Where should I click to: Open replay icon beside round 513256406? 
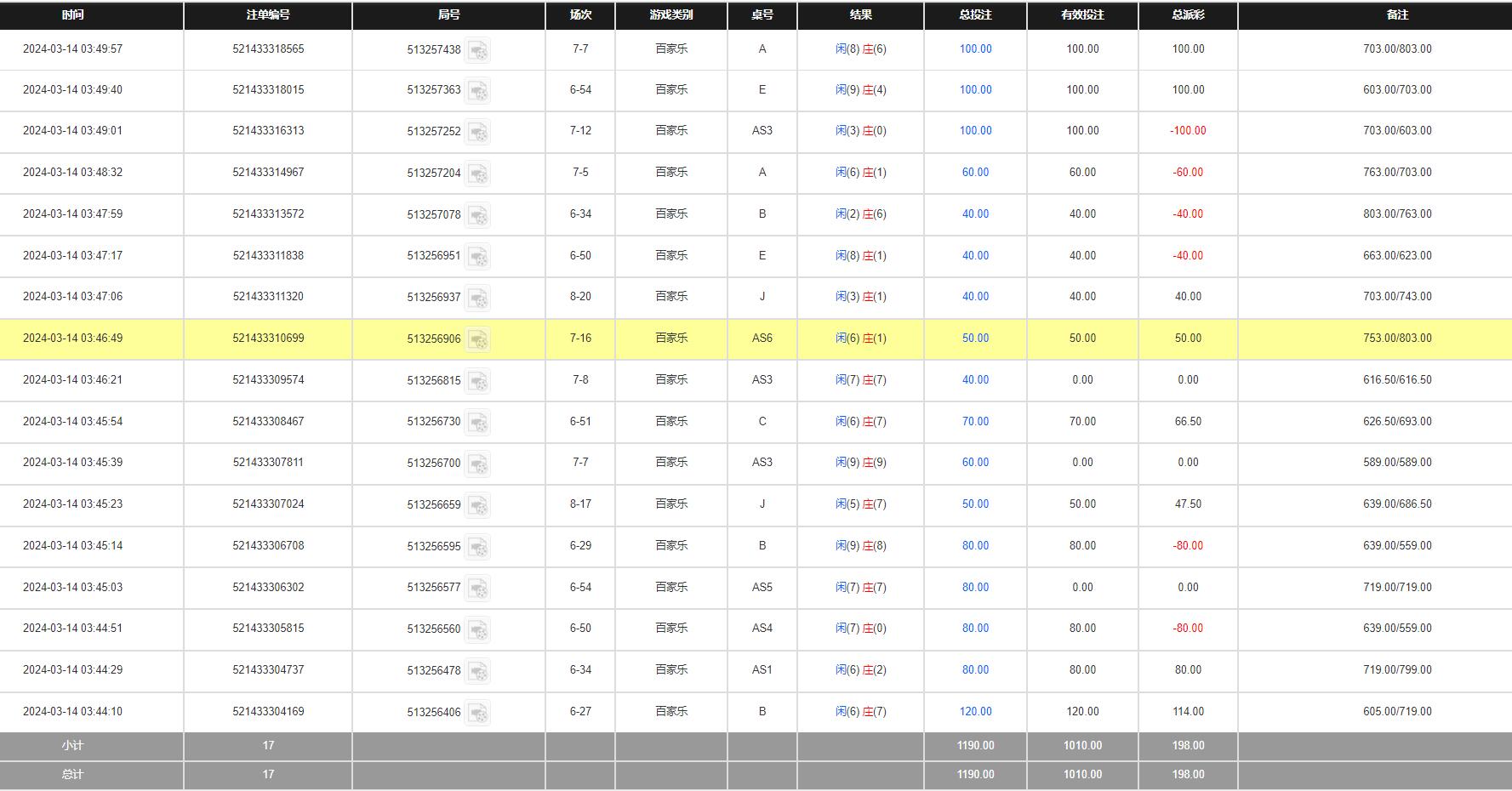[477, 713]
